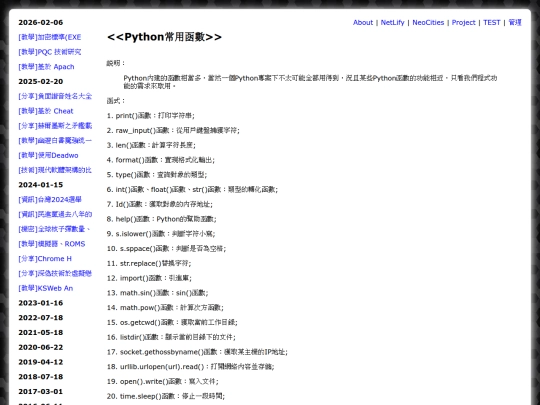
Task: Open the [技術] article in the sidebar
Action: 55,170
